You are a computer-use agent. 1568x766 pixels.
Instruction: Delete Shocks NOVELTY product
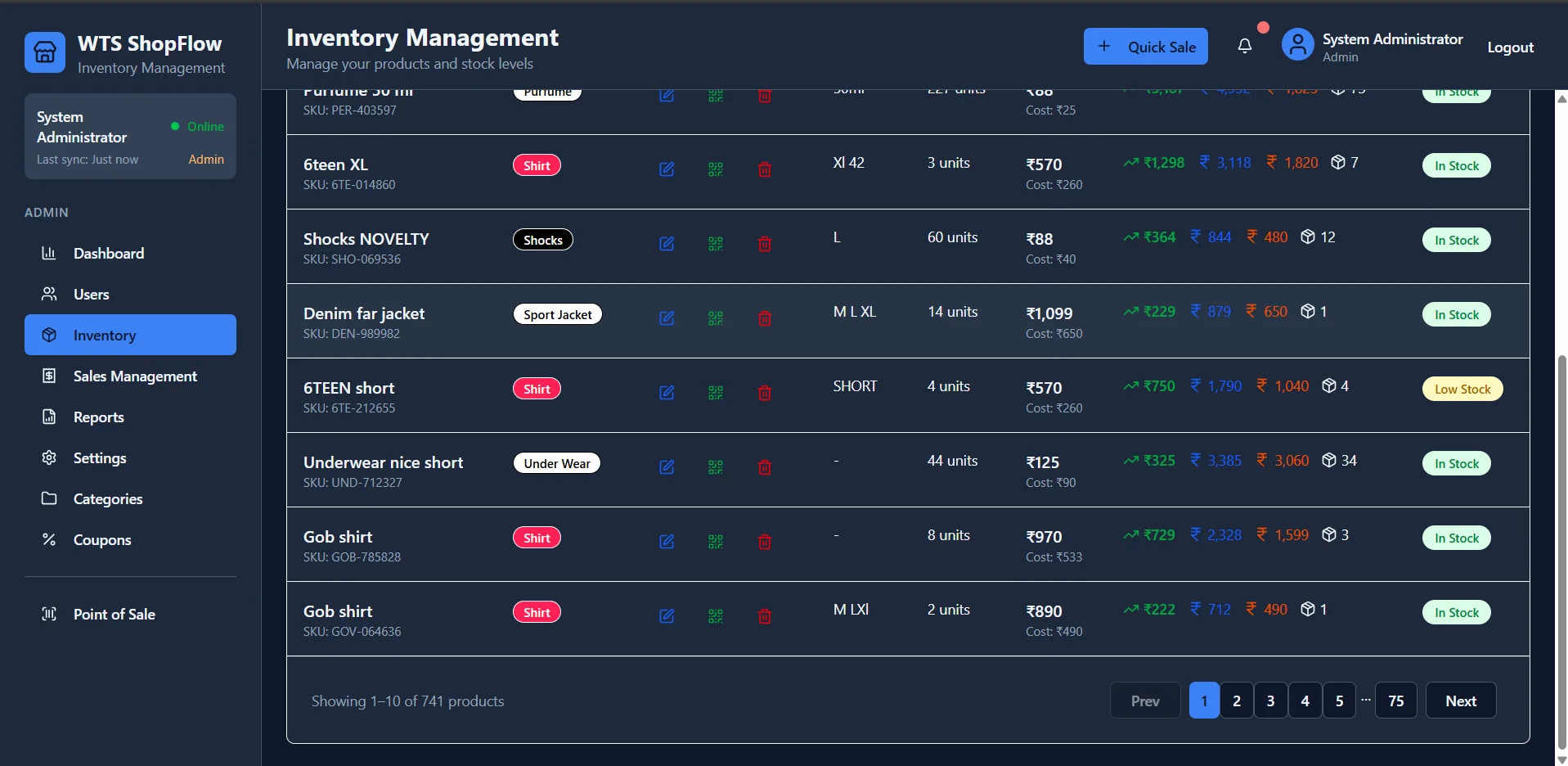[765, 244]
